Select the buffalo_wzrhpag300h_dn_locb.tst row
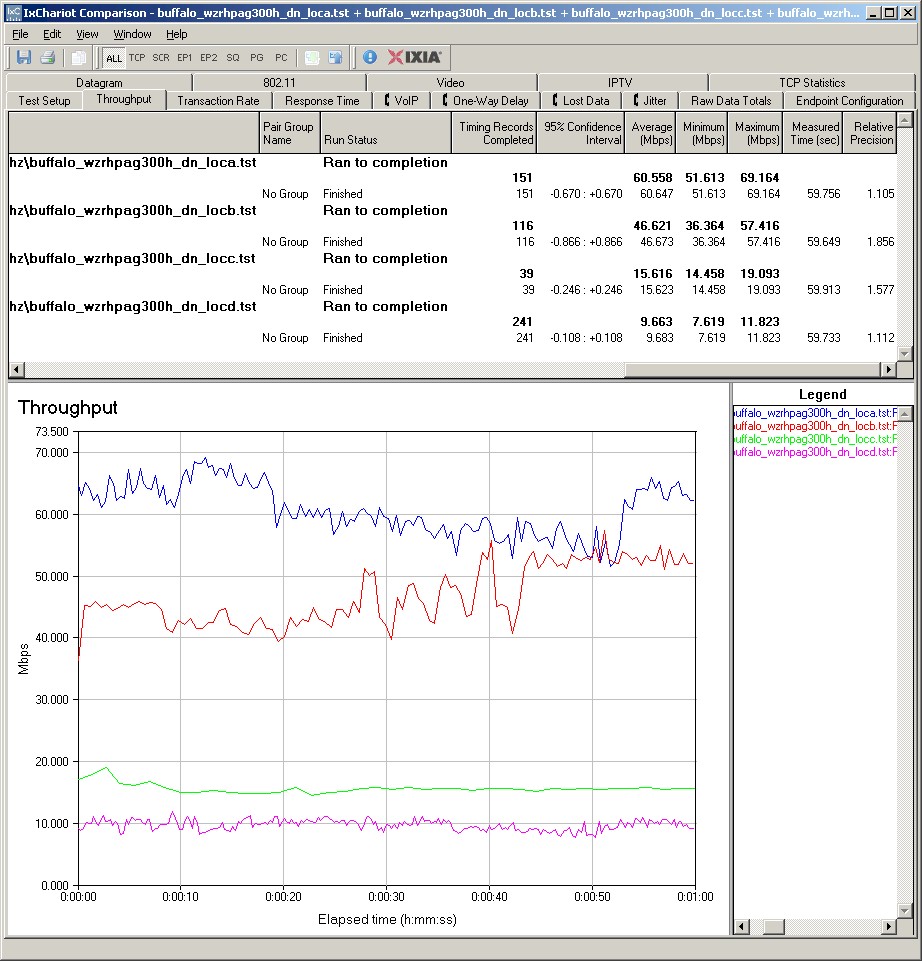The height and width of the screenshot is (961, 922). tap(452, 210)
